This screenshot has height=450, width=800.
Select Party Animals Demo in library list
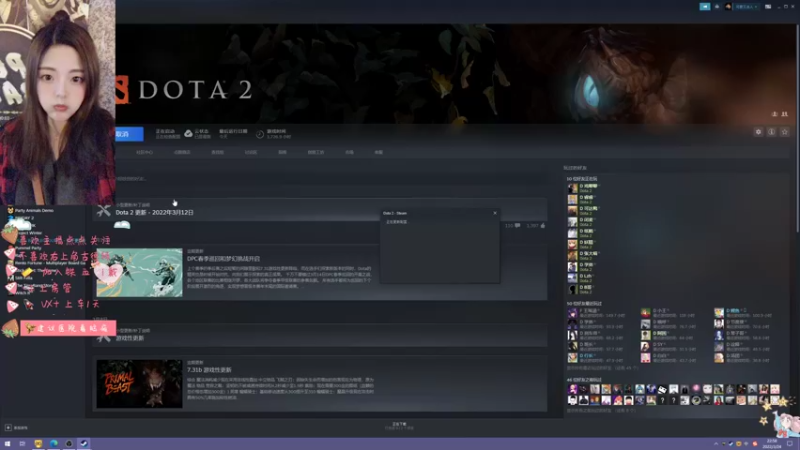pos(34,210)
